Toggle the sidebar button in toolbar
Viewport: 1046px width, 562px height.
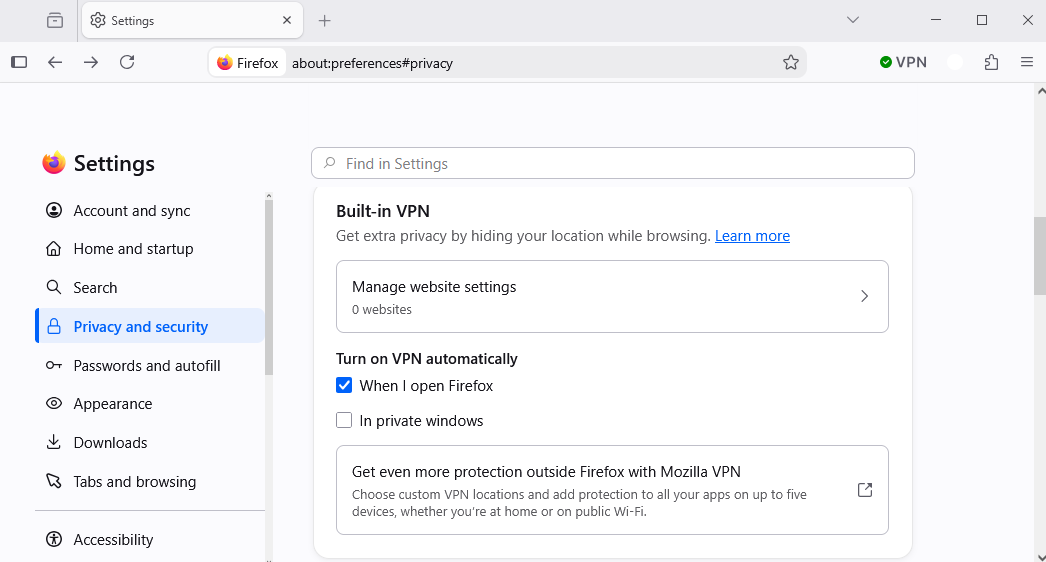coord(19,62)
